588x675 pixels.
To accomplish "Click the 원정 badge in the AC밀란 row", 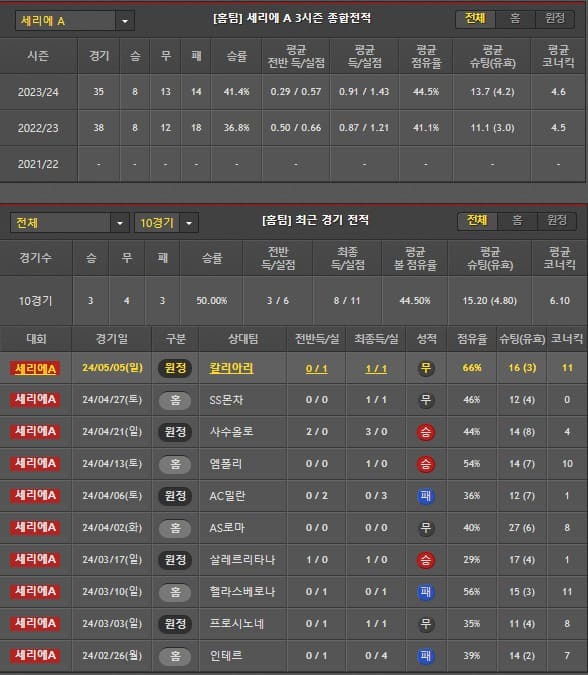I will [x=175, y=496].
